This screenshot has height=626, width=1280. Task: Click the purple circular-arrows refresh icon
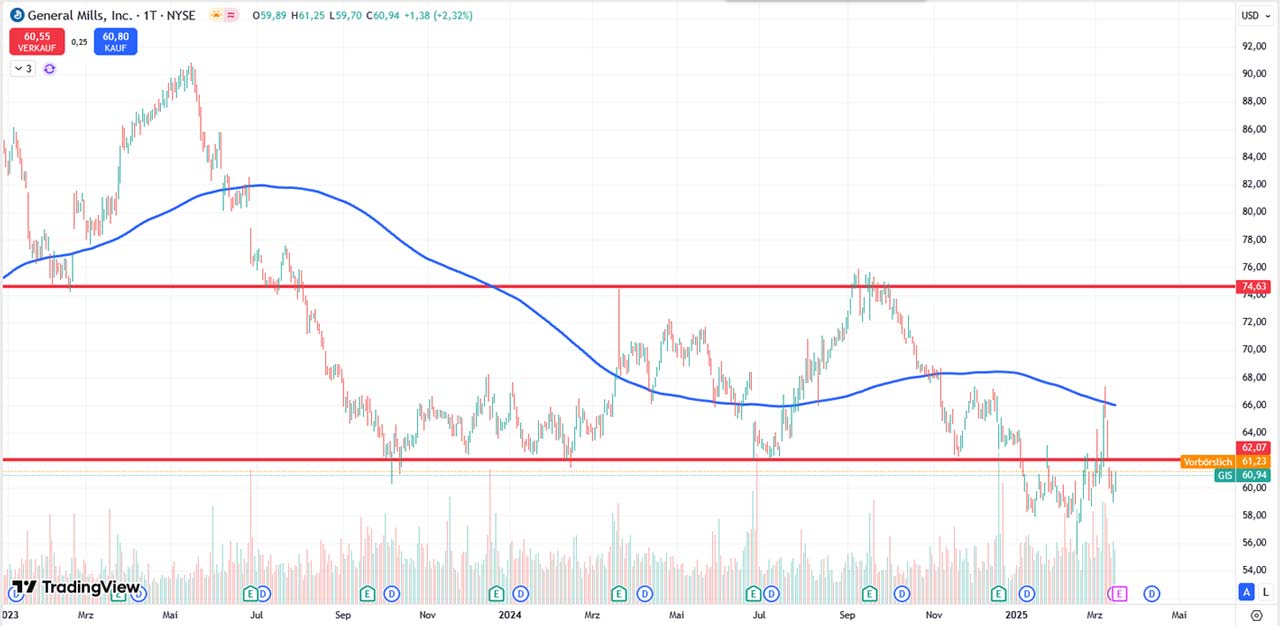point(49,69)
